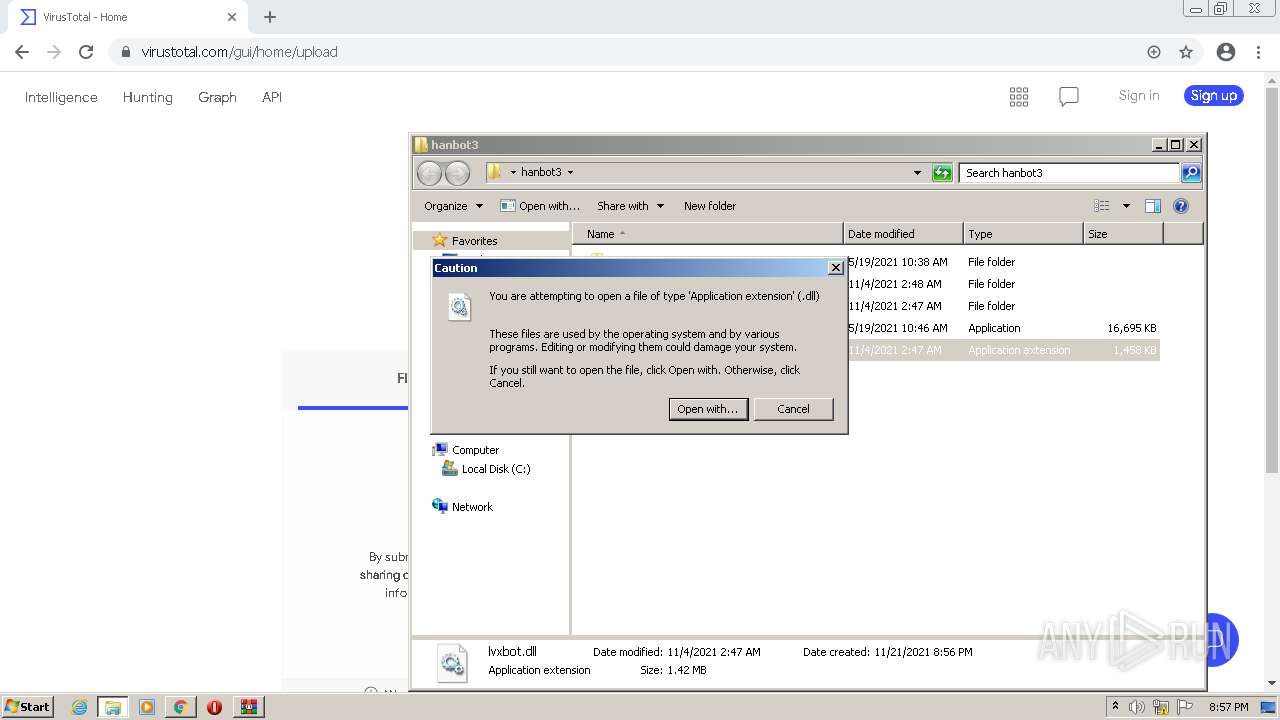
Task: Click the Explorer Forward arrow button
Action: [x=457, y=173]
